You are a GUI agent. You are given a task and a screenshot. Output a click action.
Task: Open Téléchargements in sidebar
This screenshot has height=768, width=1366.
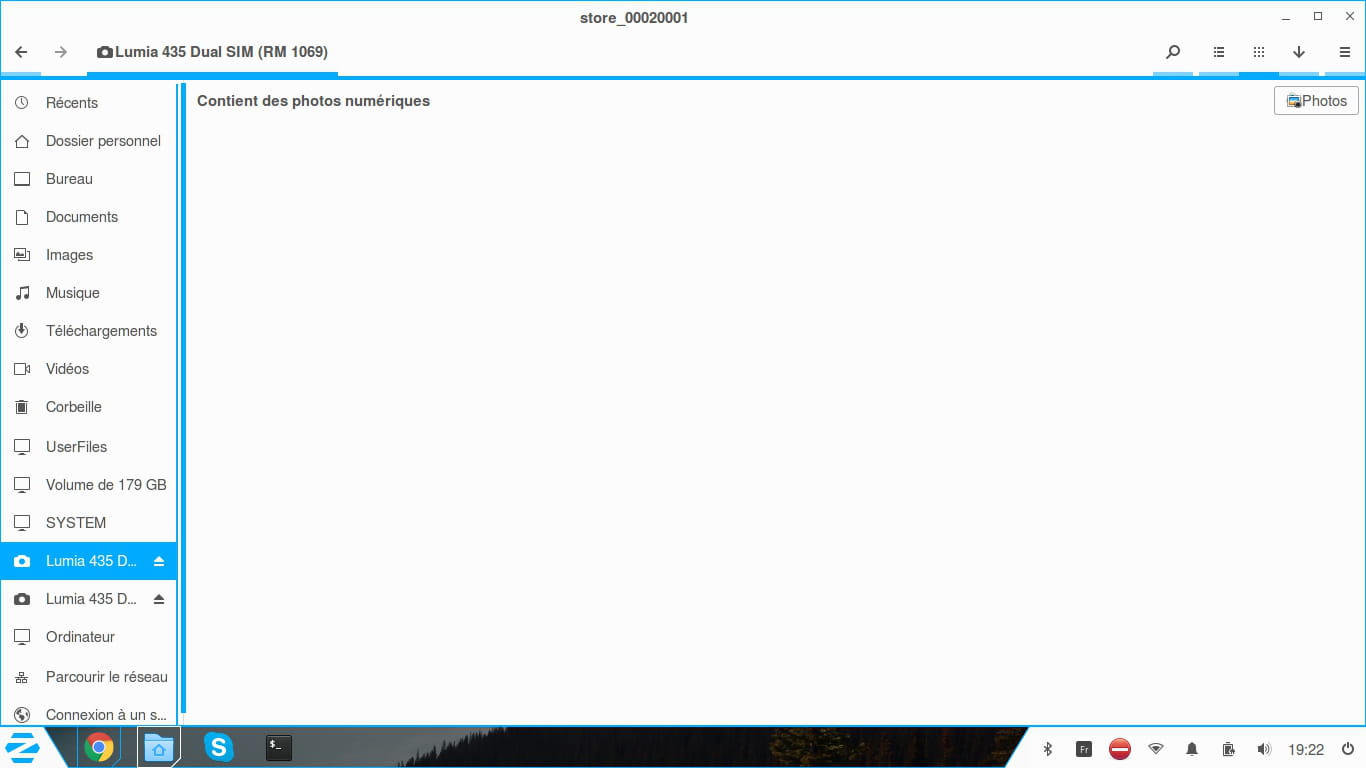[88, 331]
